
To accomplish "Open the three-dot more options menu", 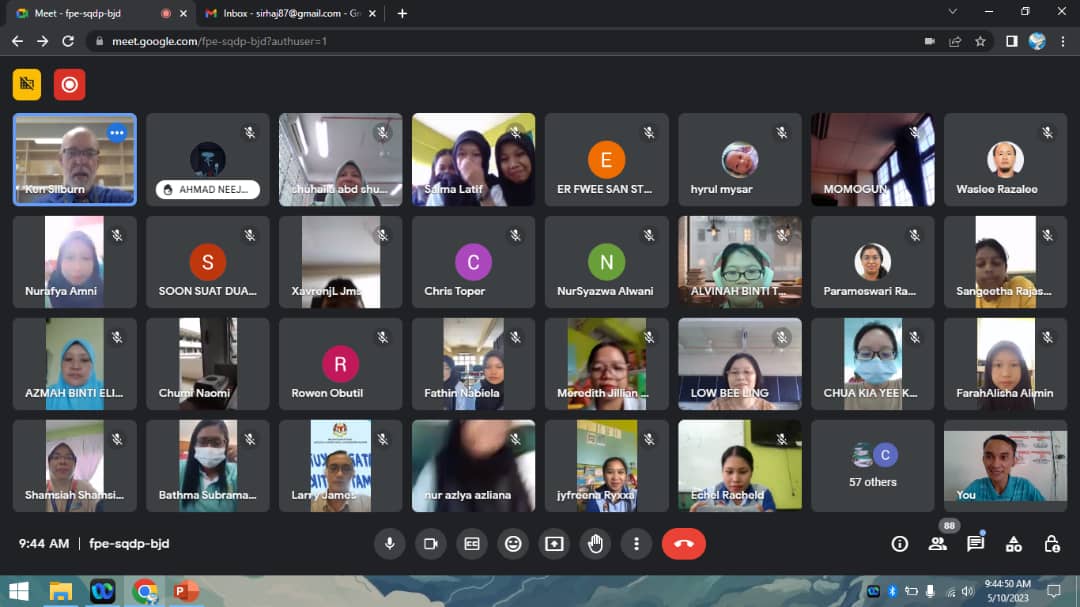I will (636, 544).
